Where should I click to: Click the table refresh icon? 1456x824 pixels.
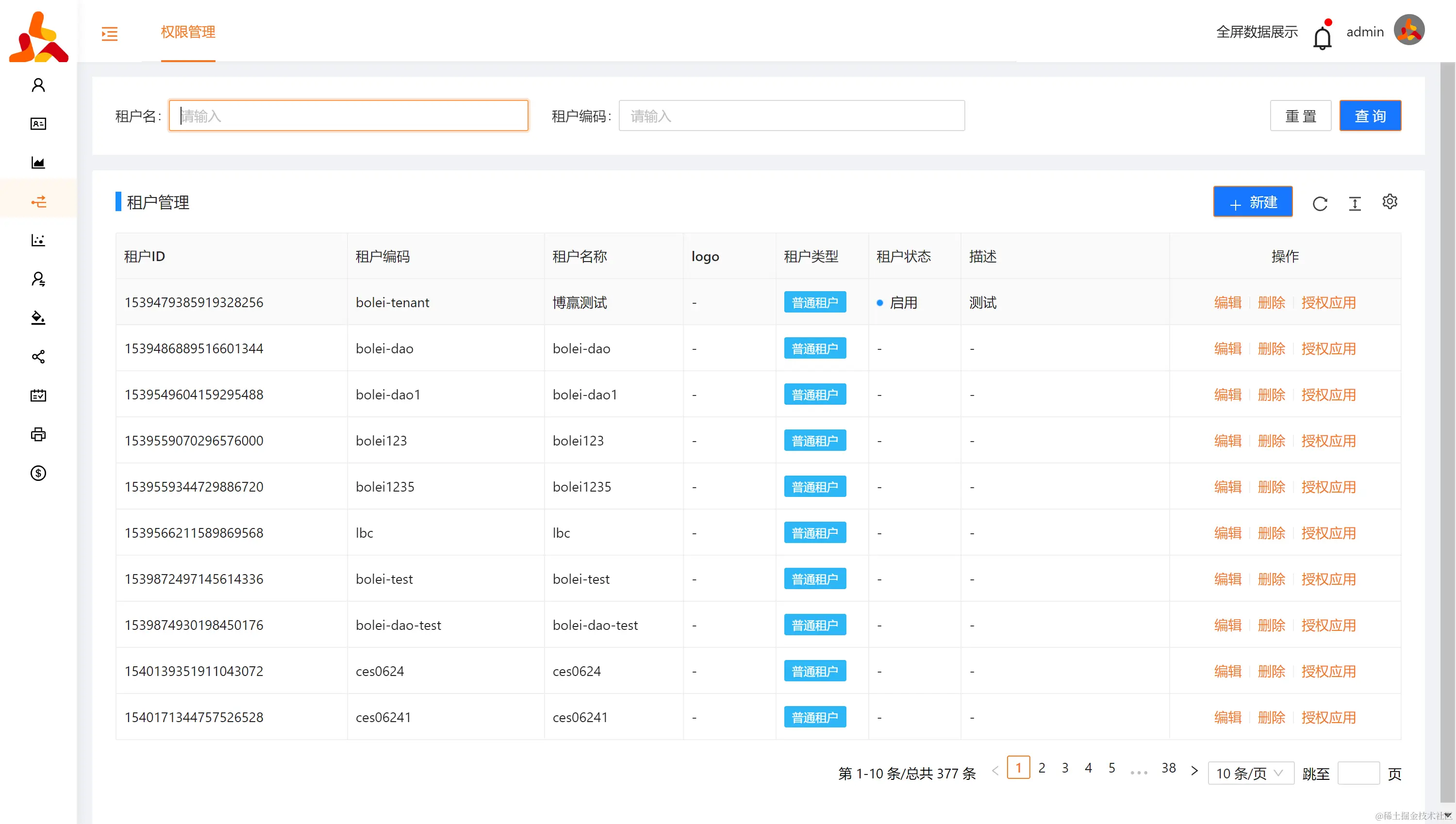click(1320, 204)
